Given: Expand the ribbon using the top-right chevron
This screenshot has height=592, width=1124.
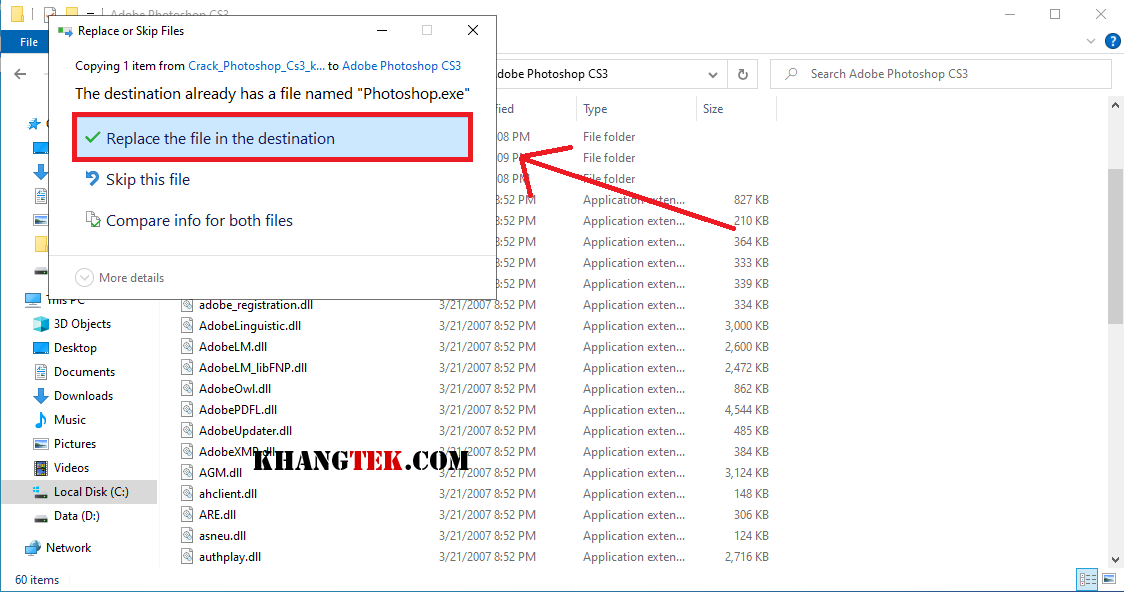Looking at the screenshot, I should coord(1090,42).
